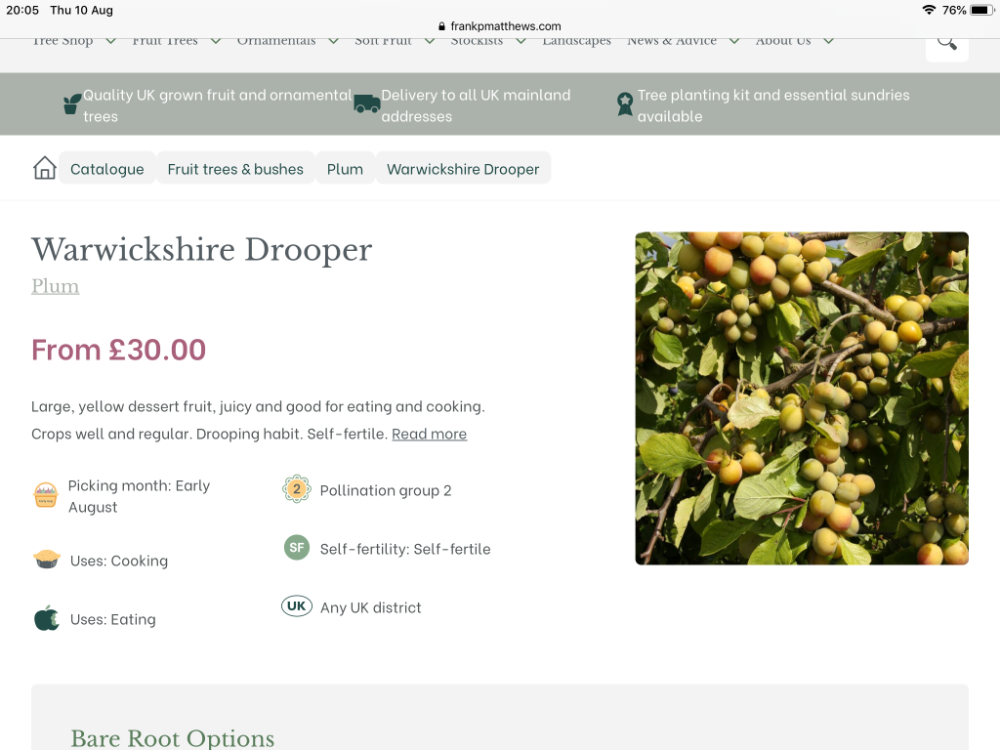Open the Landscapes menu item

[577, 41]
